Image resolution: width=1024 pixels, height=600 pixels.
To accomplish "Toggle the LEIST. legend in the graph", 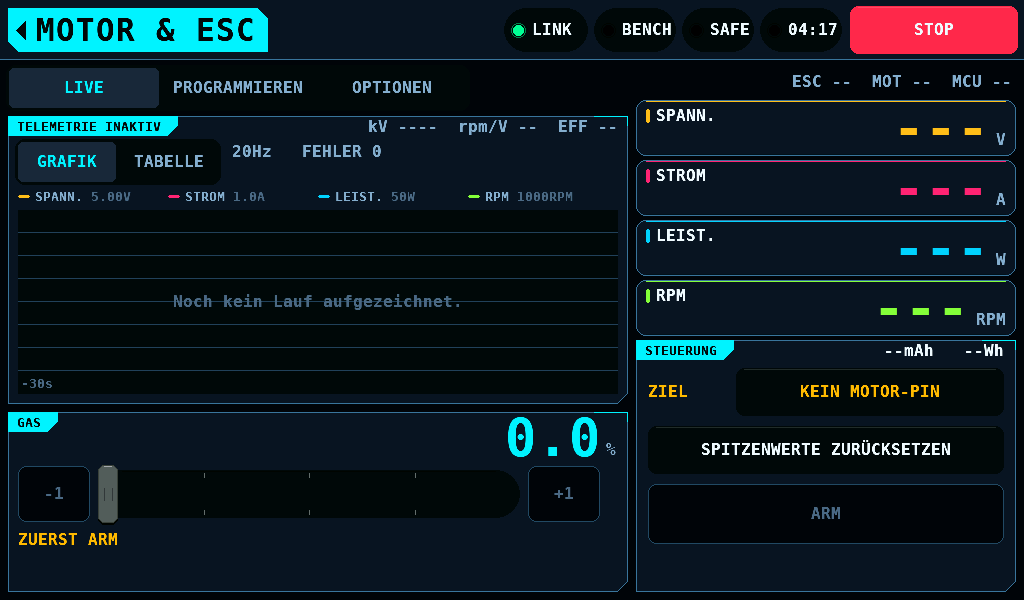I will tap(366, 197).
